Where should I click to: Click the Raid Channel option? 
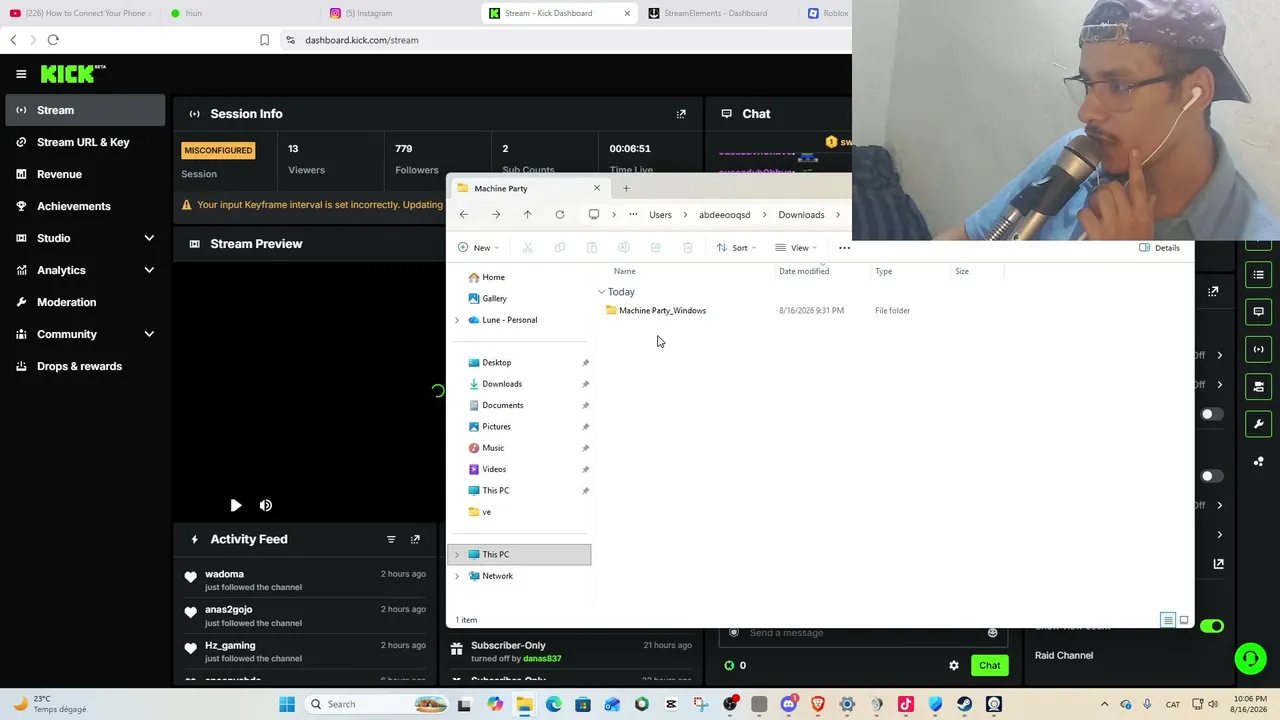pos(1064,656)
